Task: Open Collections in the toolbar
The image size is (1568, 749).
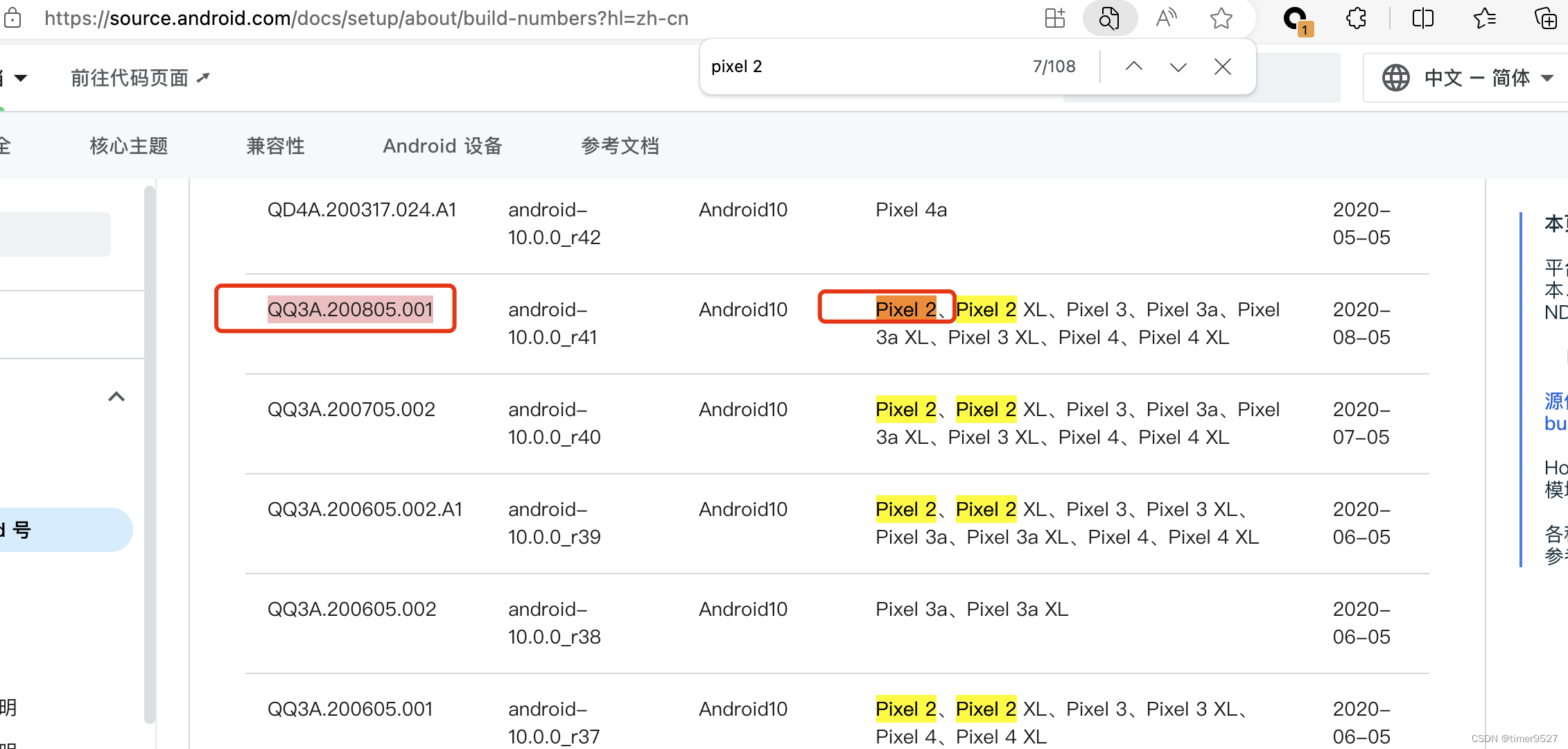Action: [x=1546, y=19]
